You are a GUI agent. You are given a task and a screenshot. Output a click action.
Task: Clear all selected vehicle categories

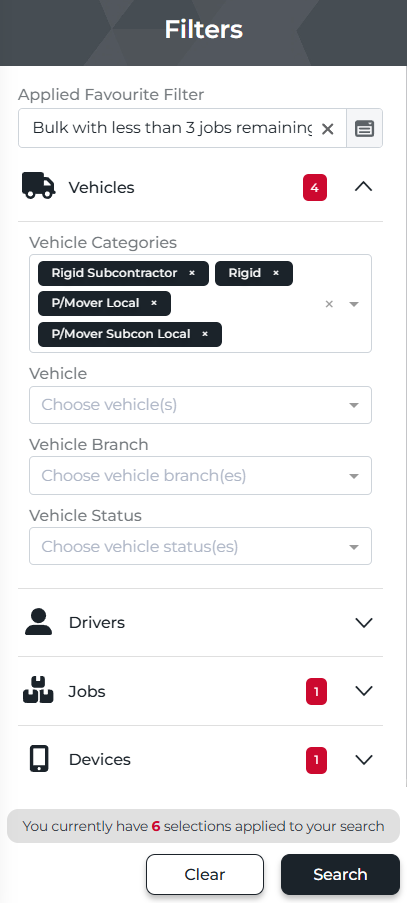pos(329,304)
